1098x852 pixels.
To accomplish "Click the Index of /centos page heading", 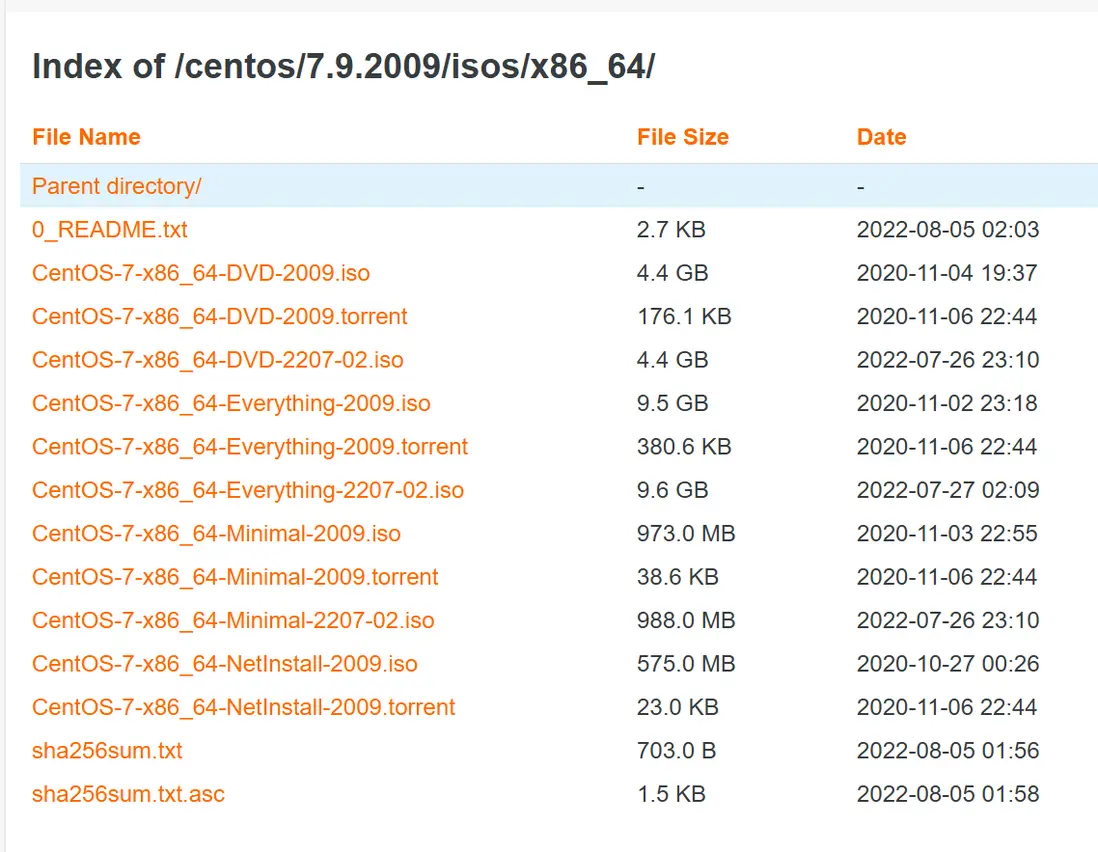I will pos(343,66).
